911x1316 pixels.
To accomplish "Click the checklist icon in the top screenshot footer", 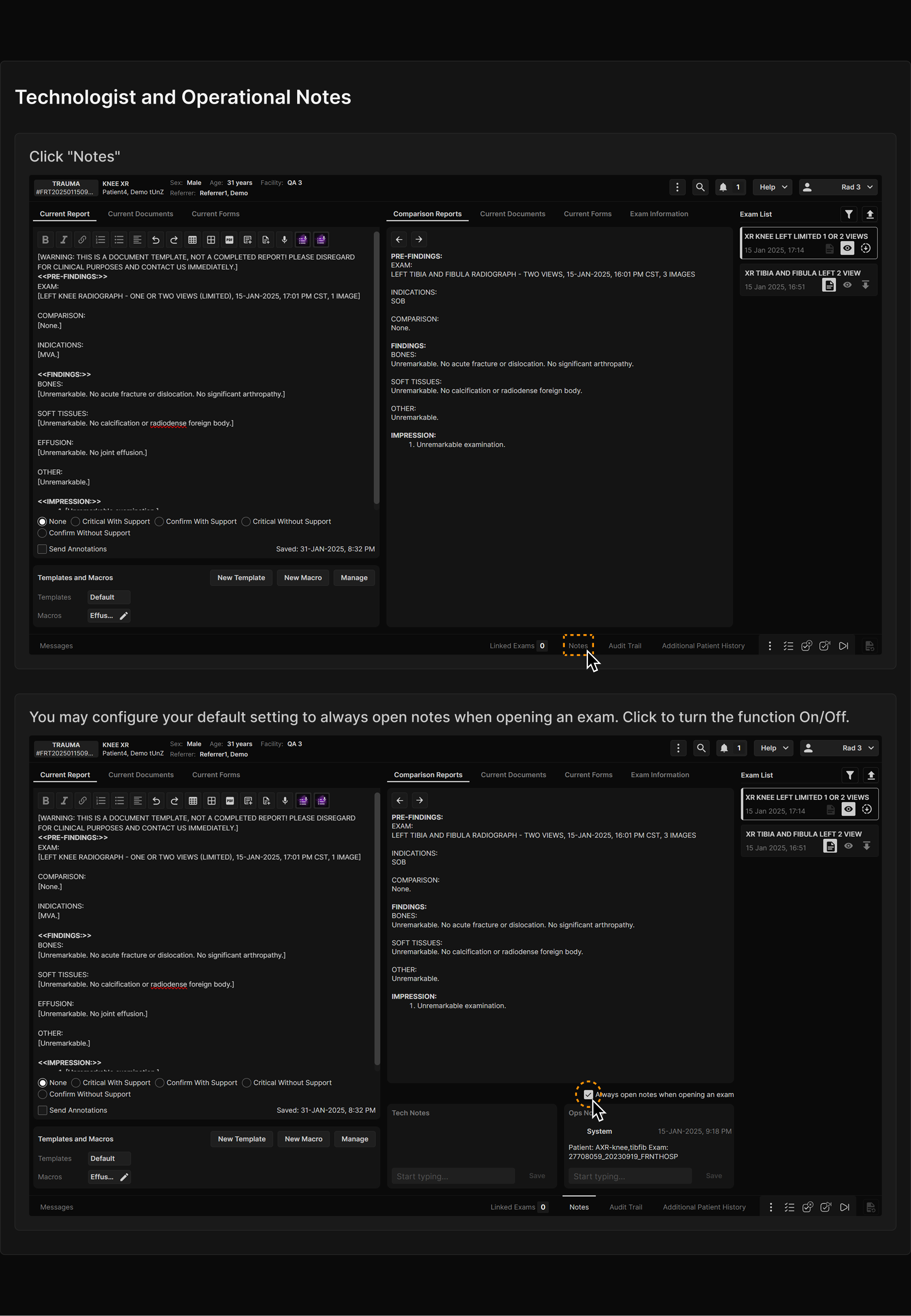I will pyautogui.click(x=788, y=646).
